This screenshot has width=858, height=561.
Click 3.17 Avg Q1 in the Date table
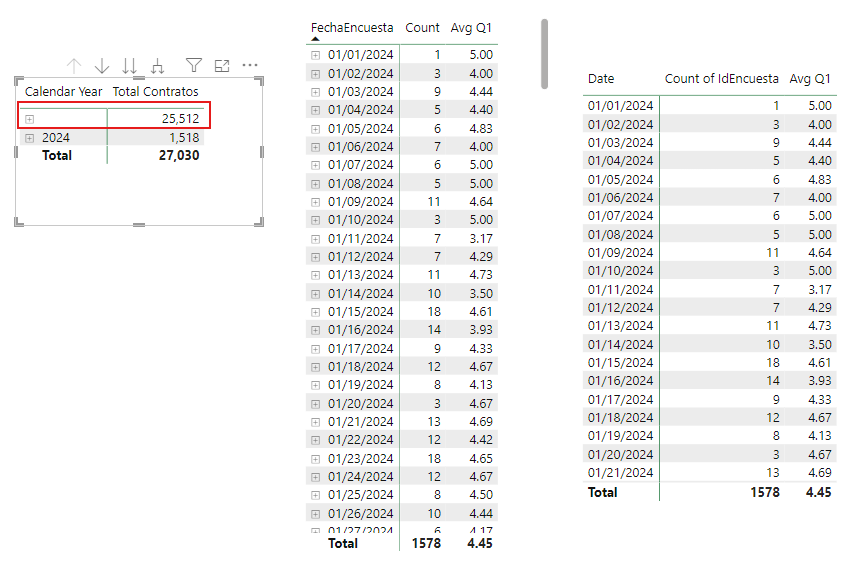[x=820, y=290]
